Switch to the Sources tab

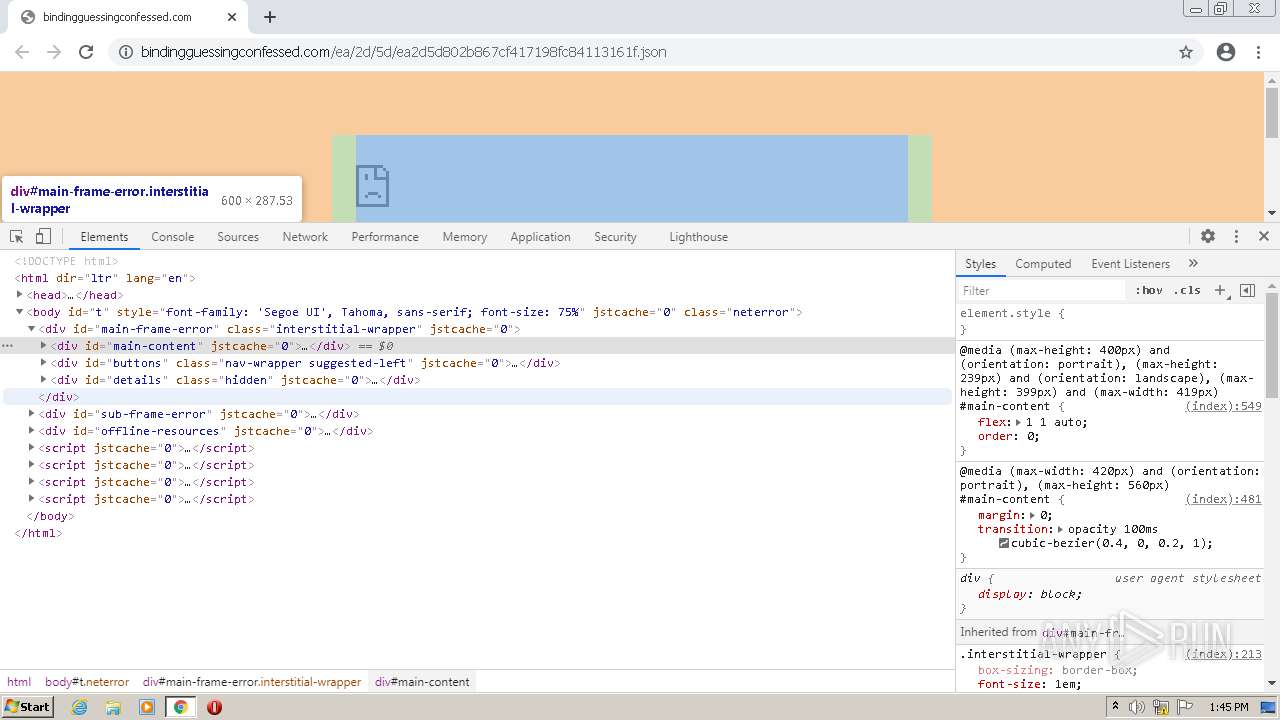tap(238, 237)
